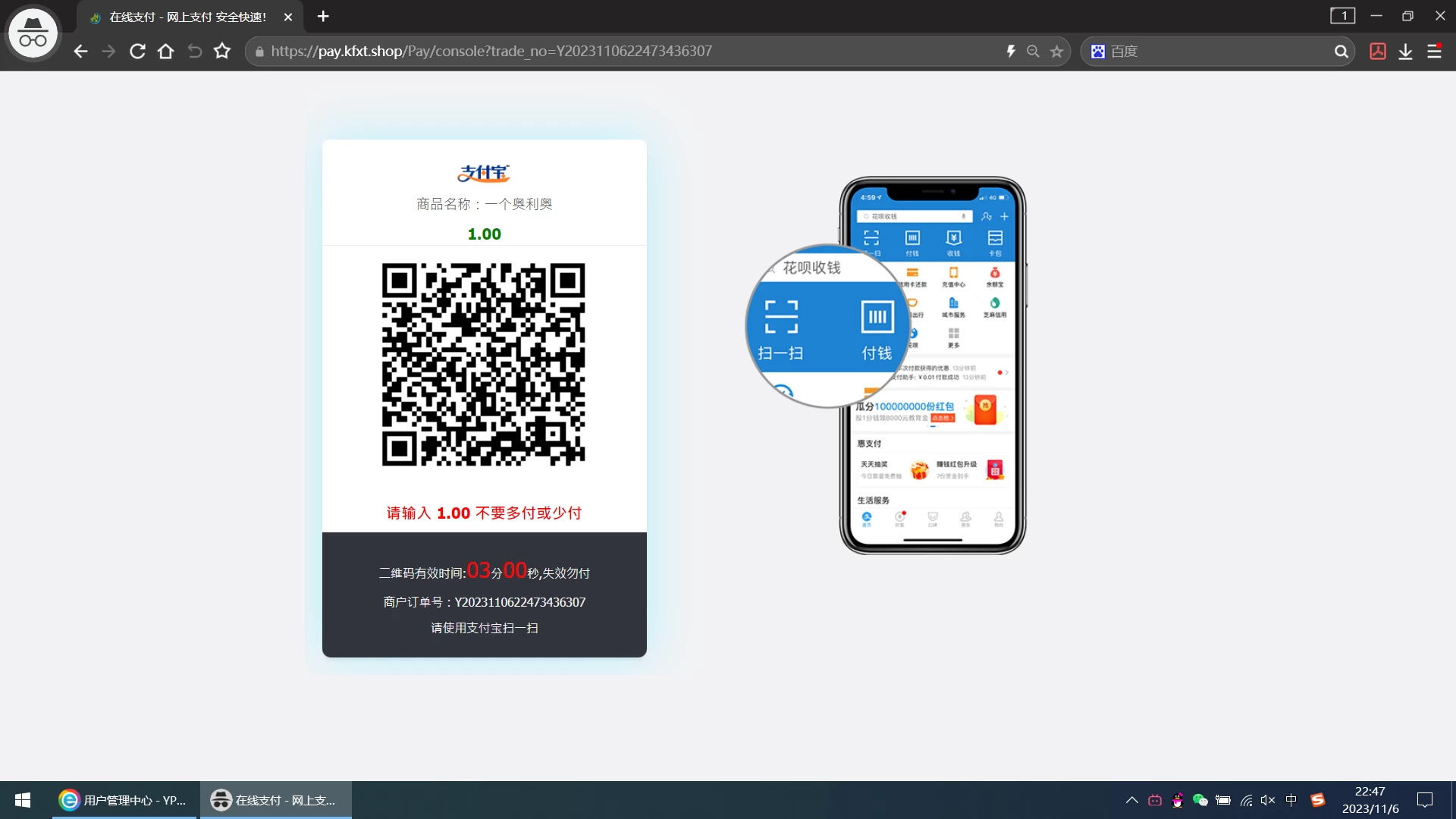The height and width of the screenshot is (819, 1456).
Task: Open the browser home page
Action: coord(165,52)
